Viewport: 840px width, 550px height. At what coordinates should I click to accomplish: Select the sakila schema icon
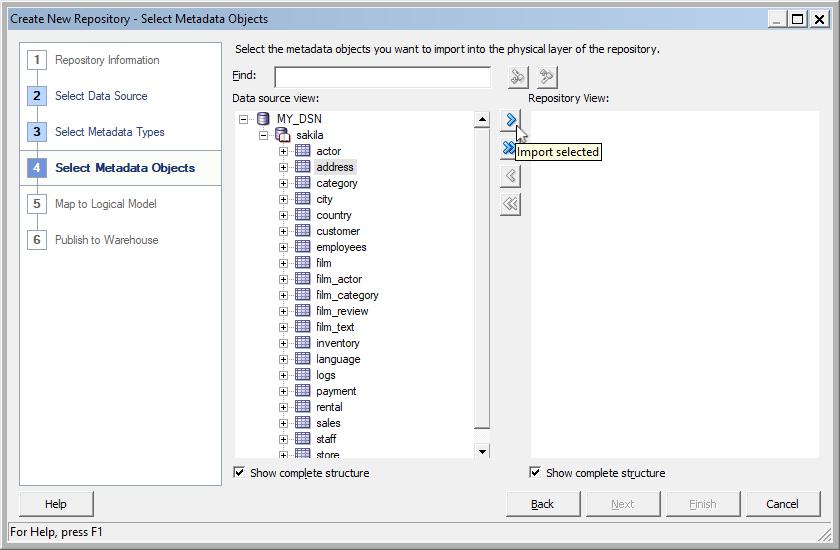(282, 135)
